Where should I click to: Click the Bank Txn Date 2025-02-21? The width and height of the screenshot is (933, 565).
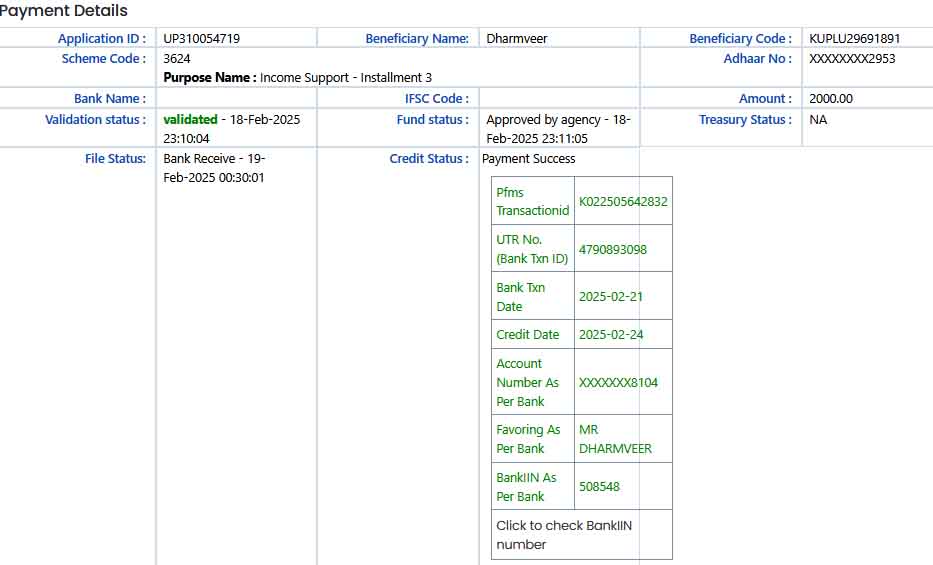(611, 297)
